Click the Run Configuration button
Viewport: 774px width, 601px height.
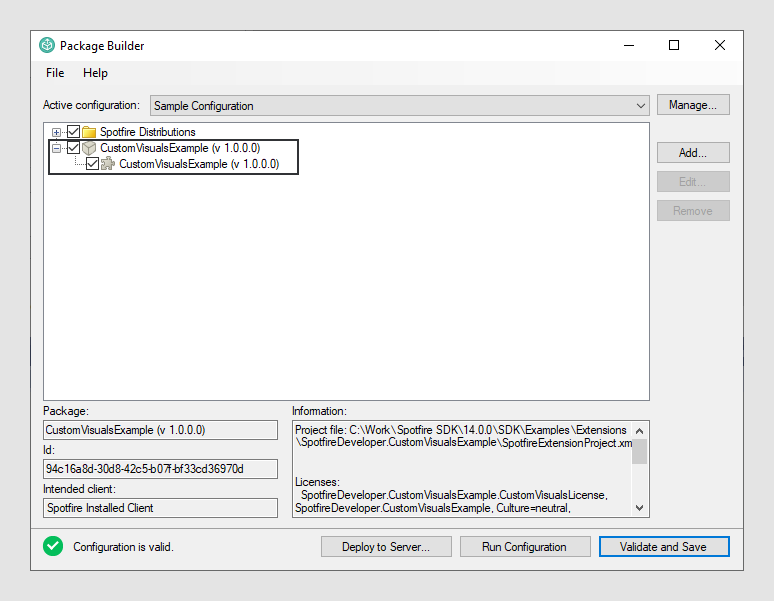pyautogui.click(x=525, y=547)
